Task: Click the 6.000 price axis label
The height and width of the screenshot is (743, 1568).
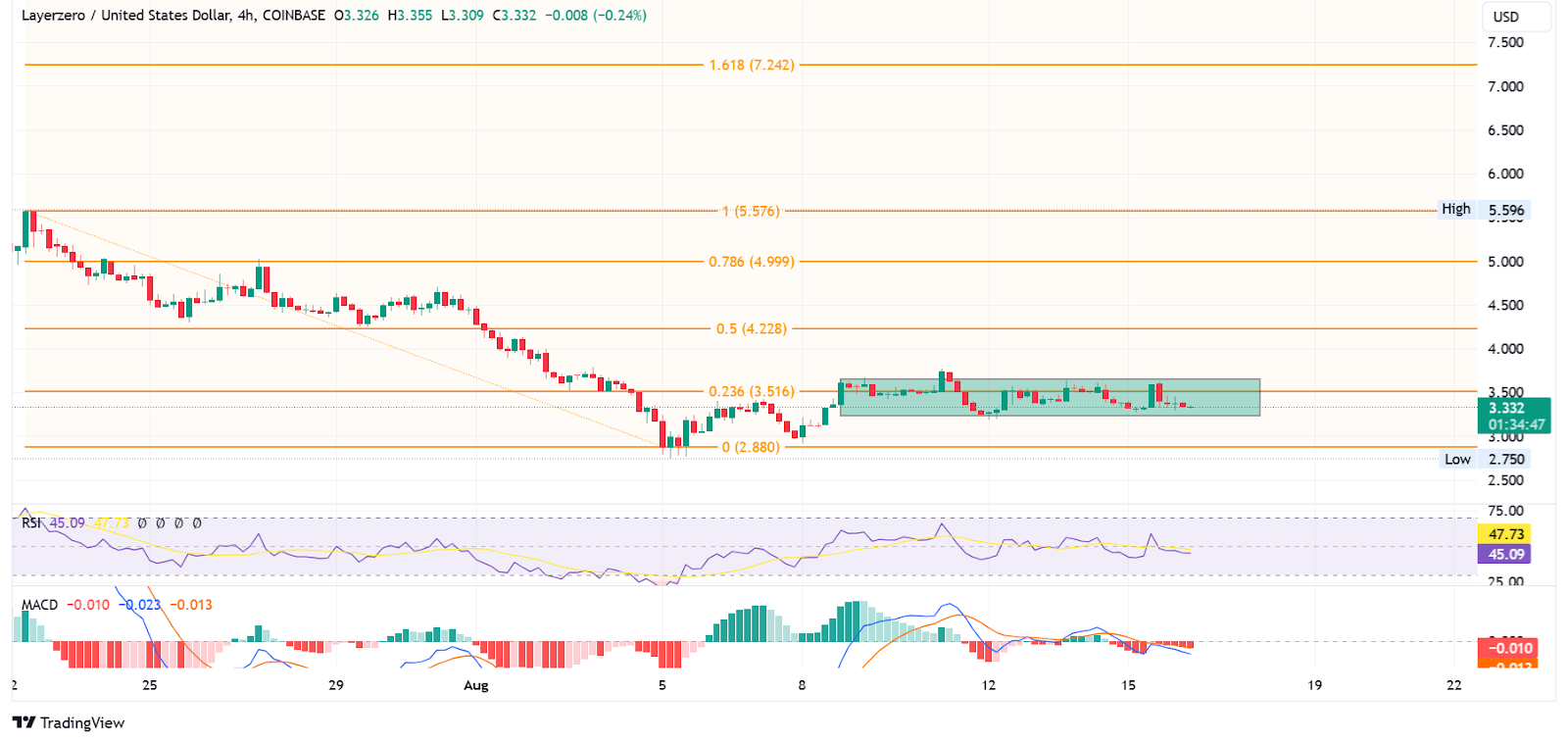Action: click(1506, 173)
